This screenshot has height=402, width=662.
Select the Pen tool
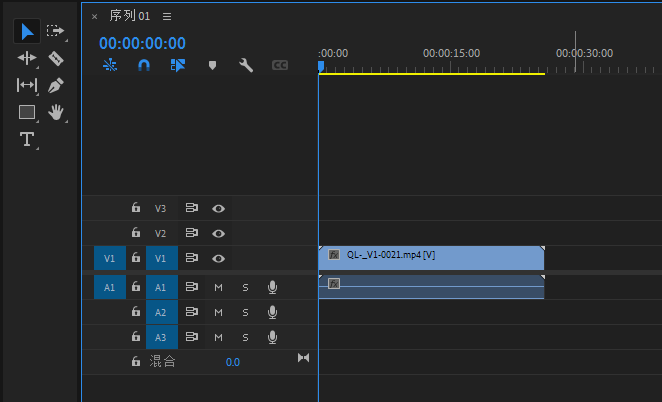56,85
